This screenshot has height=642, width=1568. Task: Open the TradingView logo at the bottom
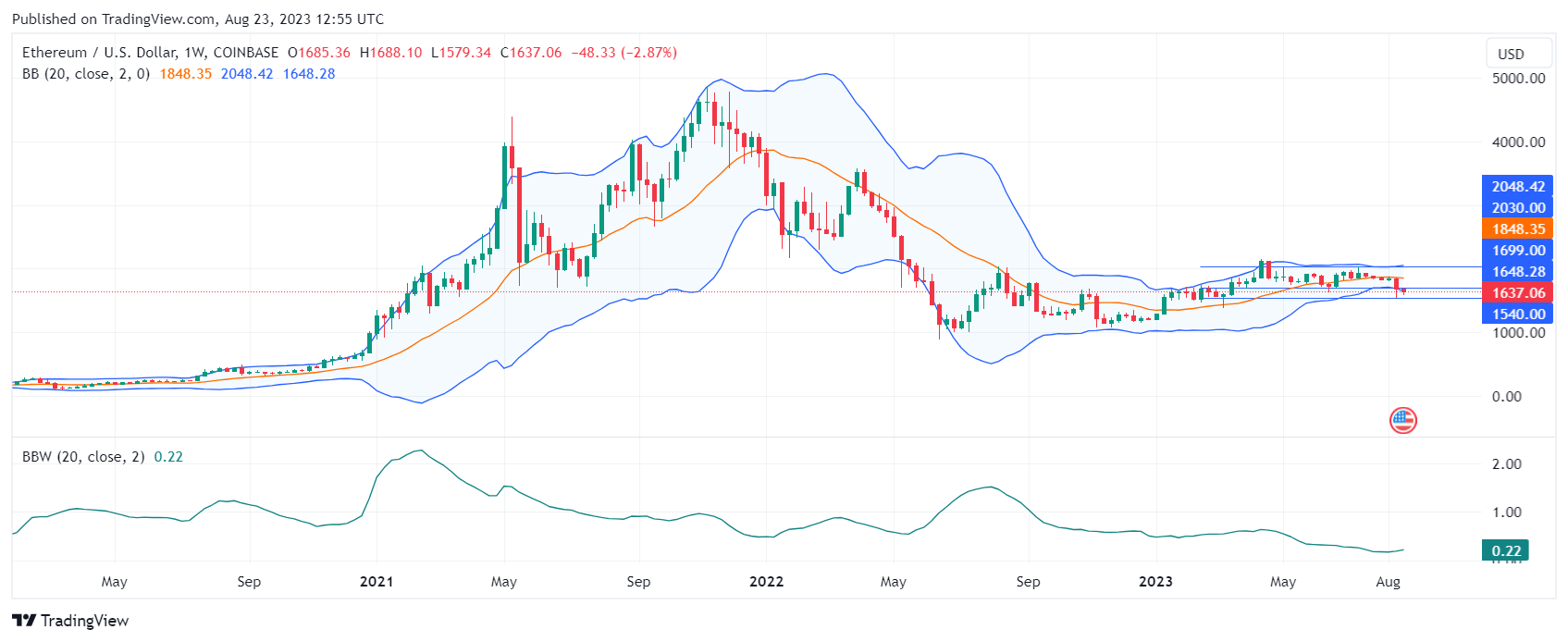(x=70, y=621)
